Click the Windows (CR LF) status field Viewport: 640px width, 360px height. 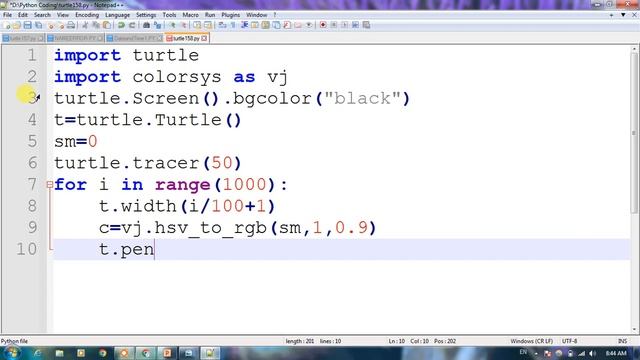pos(531,341)
